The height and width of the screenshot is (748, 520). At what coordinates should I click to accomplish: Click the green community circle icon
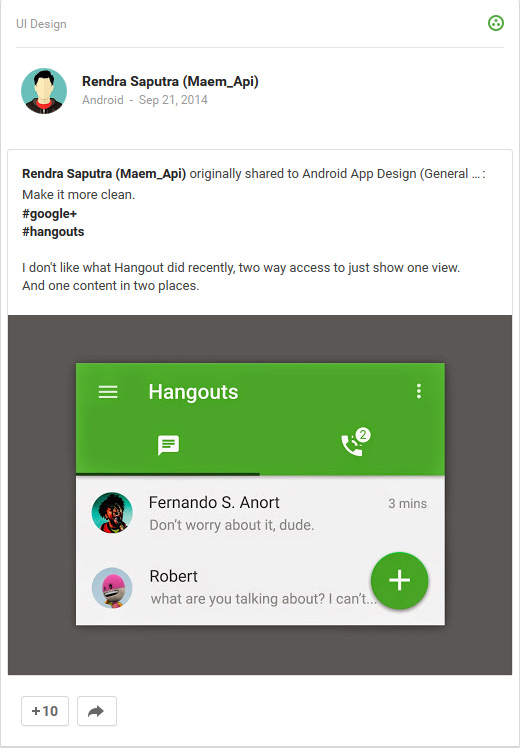click(x=496, y=23)
